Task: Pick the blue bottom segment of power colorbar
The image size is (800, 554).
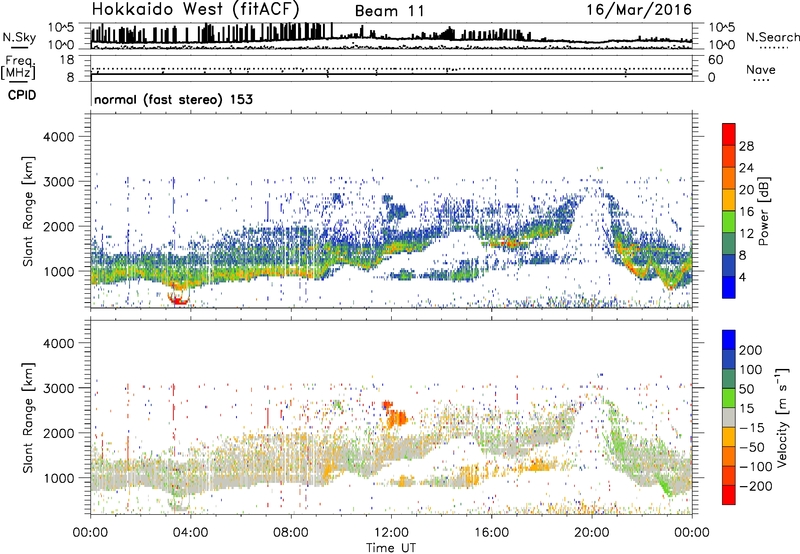Action: pos(729,287)
